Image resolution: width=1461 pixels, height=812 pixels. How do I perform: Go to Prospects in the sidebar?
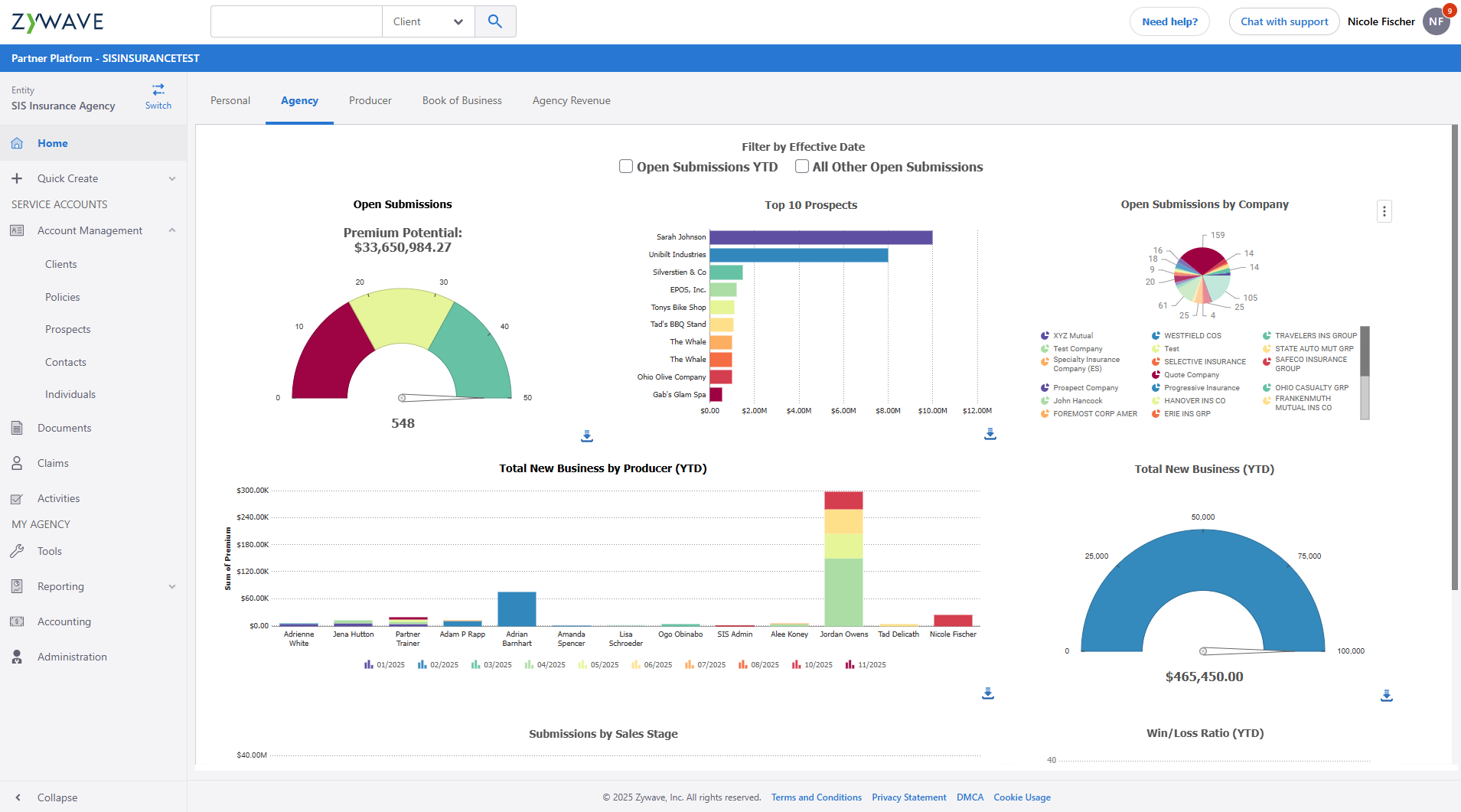point(68,329)
